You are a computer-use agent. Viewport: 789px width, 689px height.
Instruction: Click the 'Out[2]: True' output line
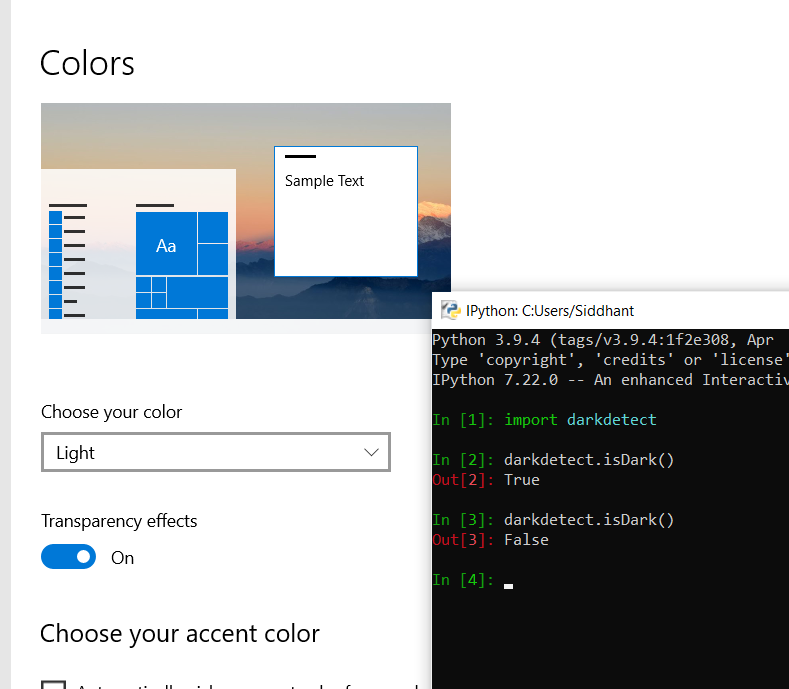pyautogui.click(x=486, y=480)
